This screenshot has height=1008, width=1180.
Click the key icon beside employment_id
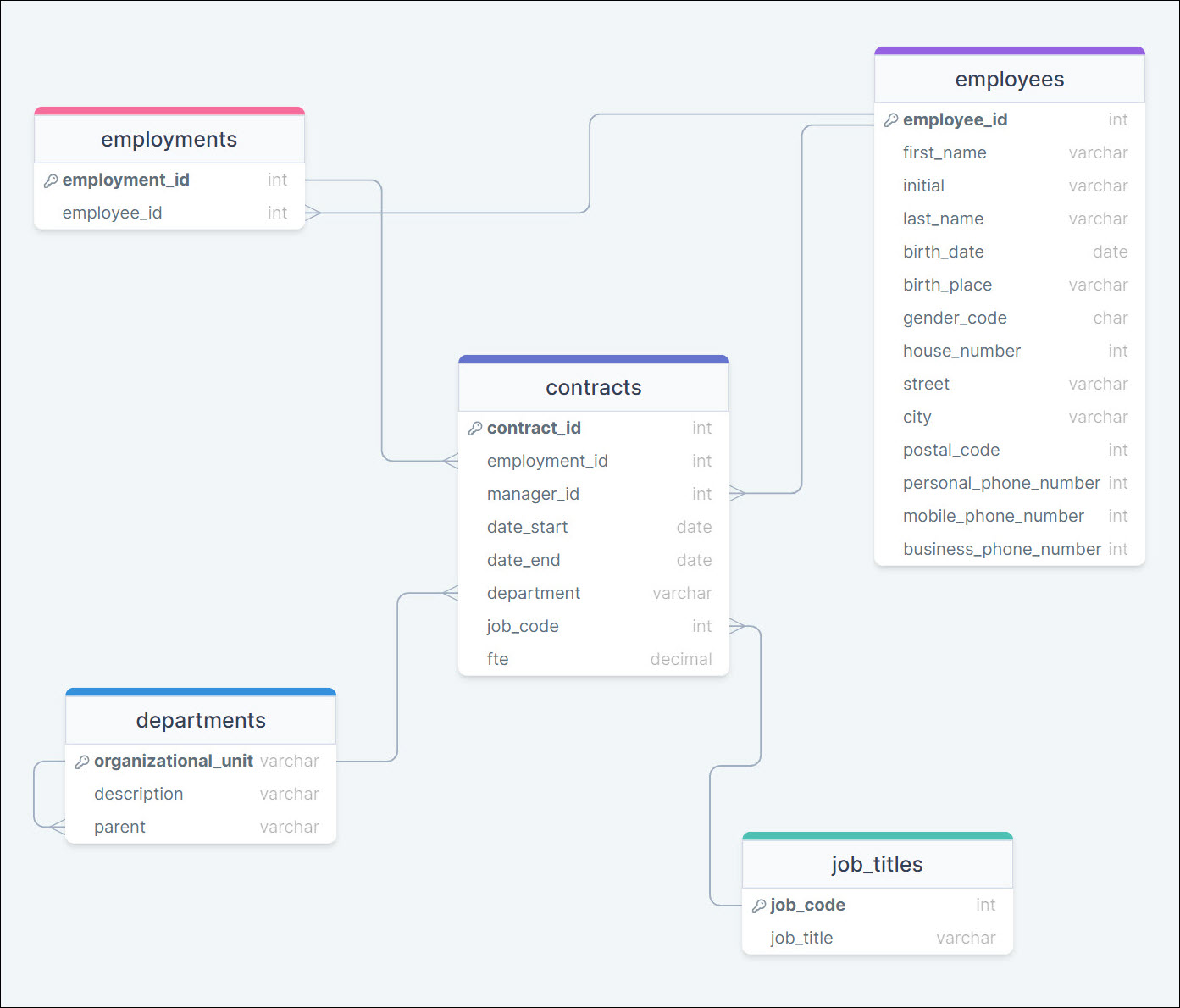pos(51,180)
